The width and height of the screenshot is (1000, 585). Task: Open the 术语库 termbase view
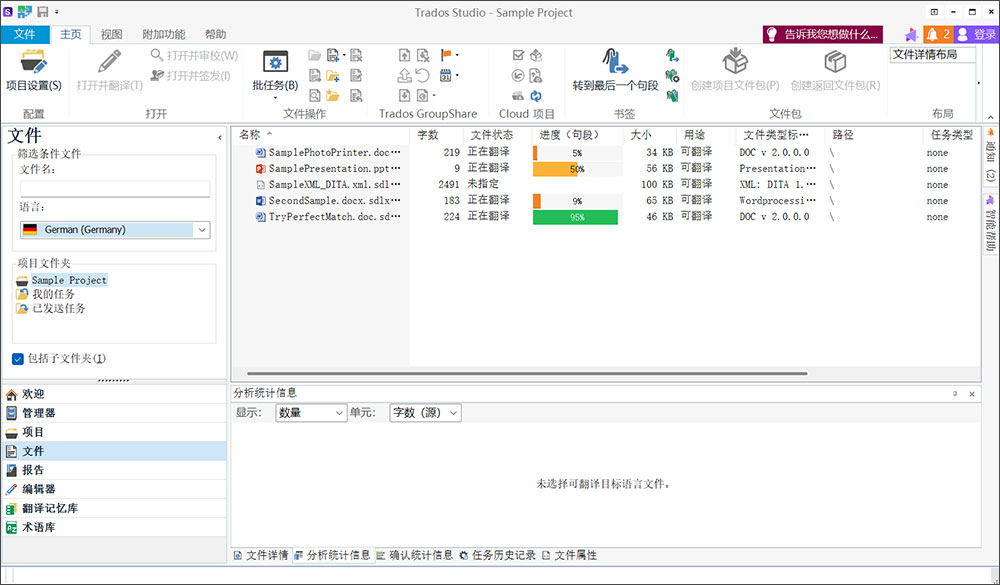click(x=114, y=528)
